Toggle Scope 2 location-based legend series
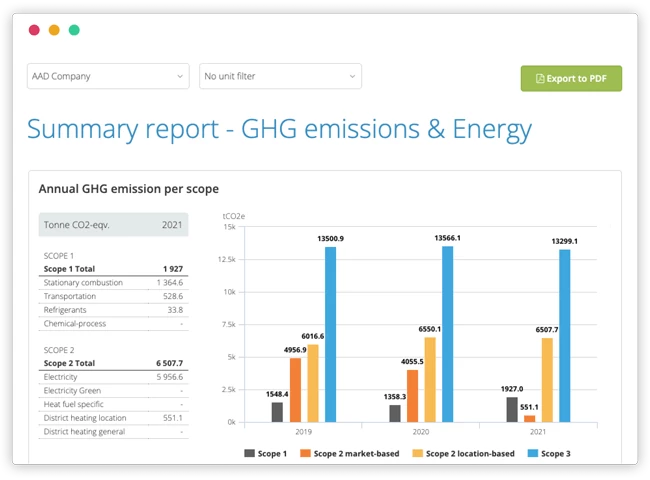The width and height of the screenshot is (650, 480). coord(463,453)
